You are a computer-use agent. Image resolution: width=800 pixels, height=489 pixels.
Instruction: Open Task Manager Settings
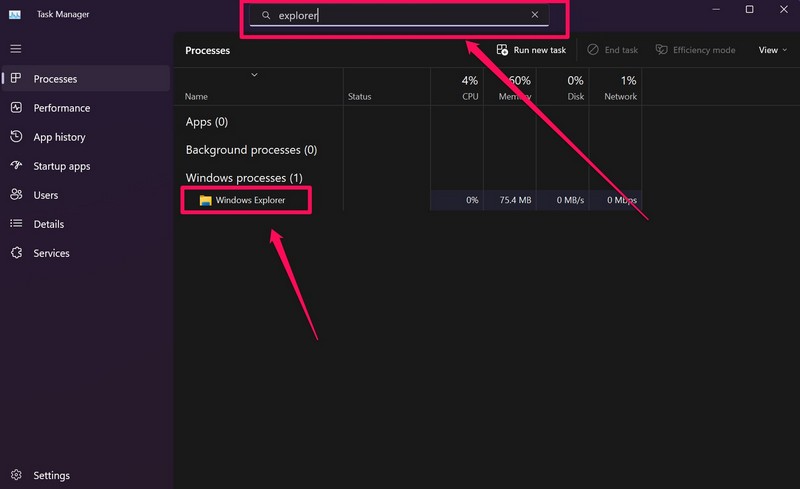51,475
